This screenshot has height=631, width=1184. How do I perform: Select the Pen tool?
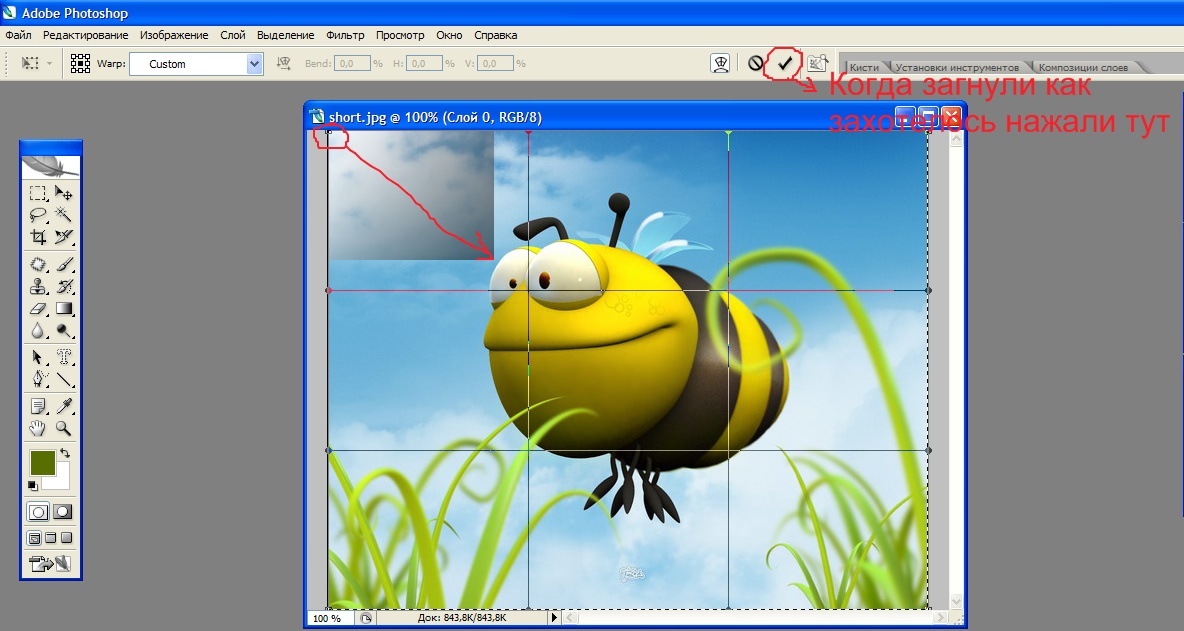click(x=38, y=379)
